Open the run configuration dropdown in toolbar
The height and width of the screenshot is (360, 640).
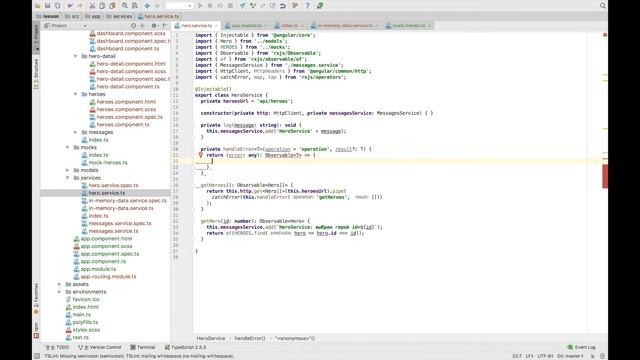coord(179,6)
